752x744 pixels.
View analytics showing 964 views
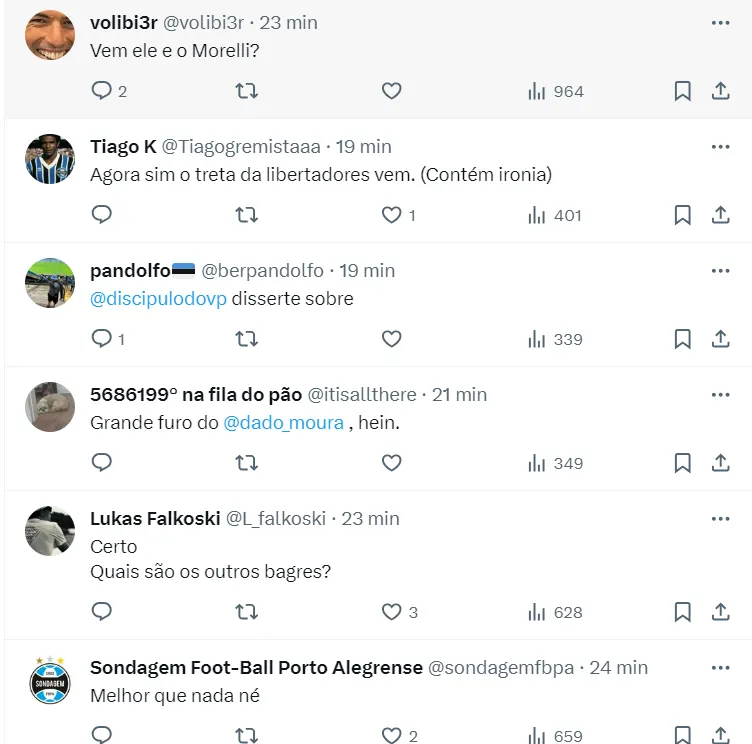(556, 91)
